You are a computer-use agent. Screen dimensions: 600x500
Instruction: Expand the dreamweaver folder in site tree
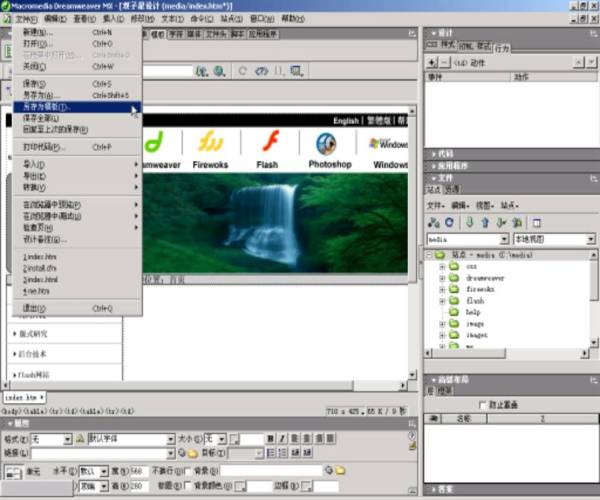pyautogui.click(x=442, y=278)
